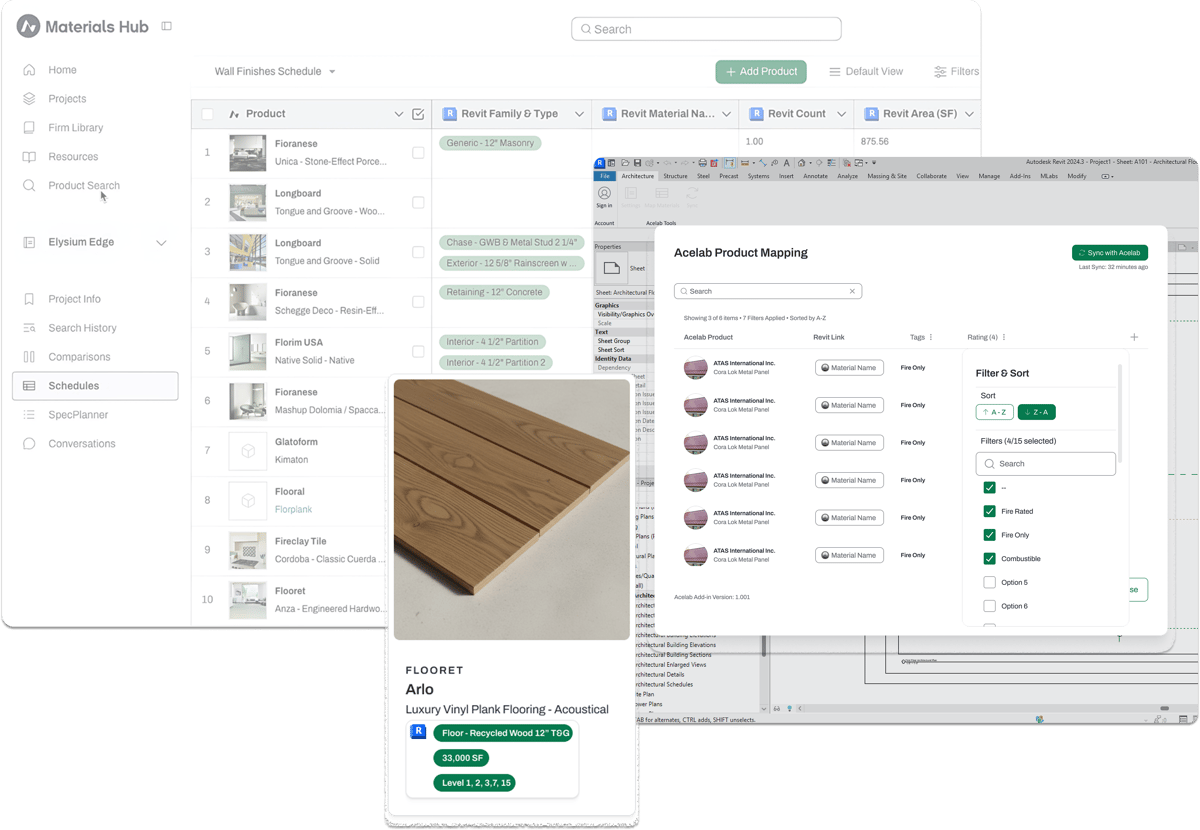This screenshot has height=830, width=1200.
Task: Open the Revit Area (SF) column dropdown
Action: click(969, 114)
